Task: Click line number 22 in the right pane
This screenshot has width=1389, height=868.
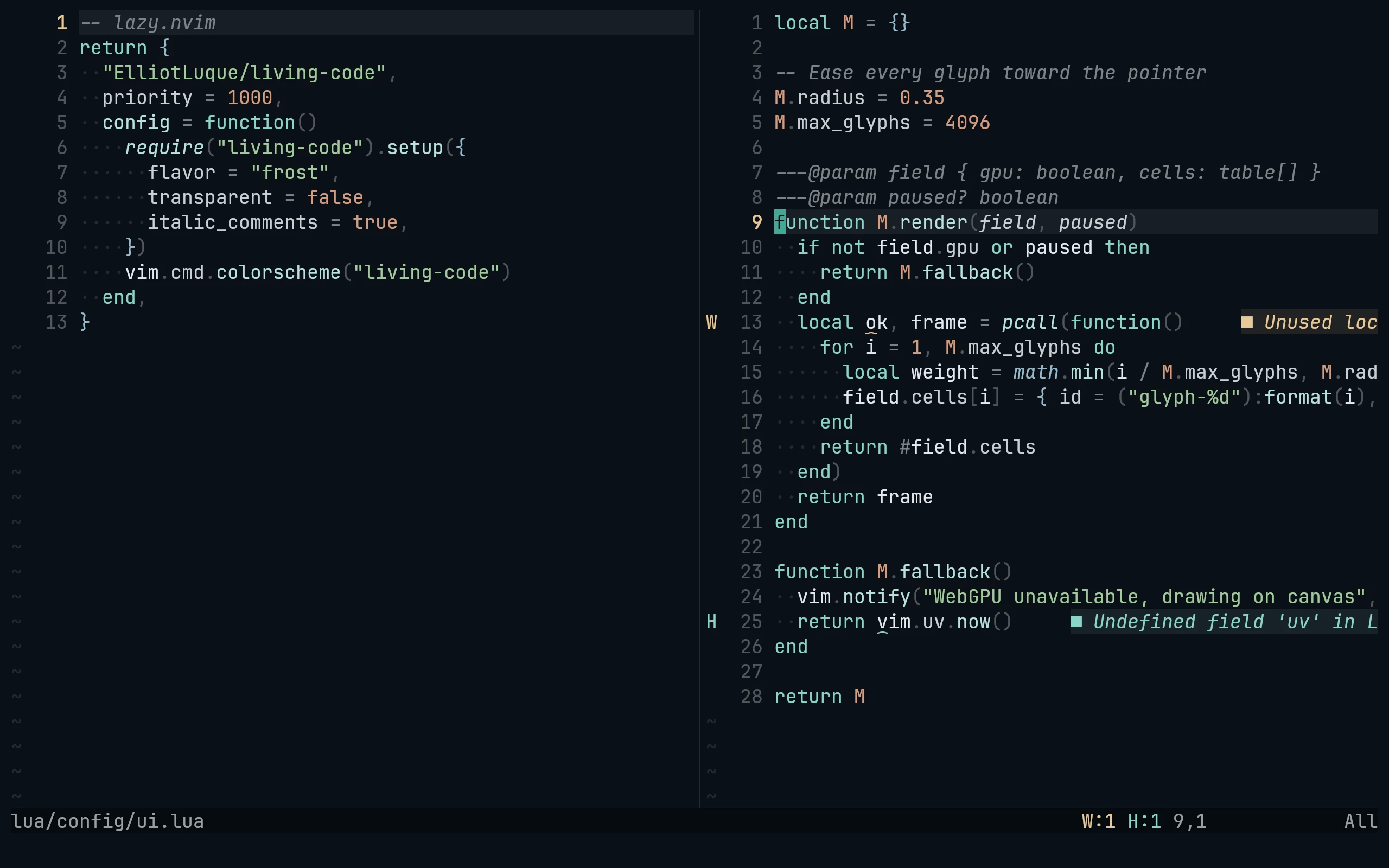Action: pos(751,546)
